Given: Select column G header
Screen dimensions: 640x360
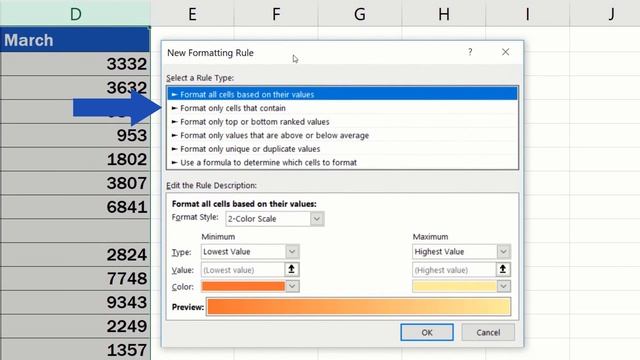Looking at the screenshot, I should pyautogui.click(x=360, y=14).
